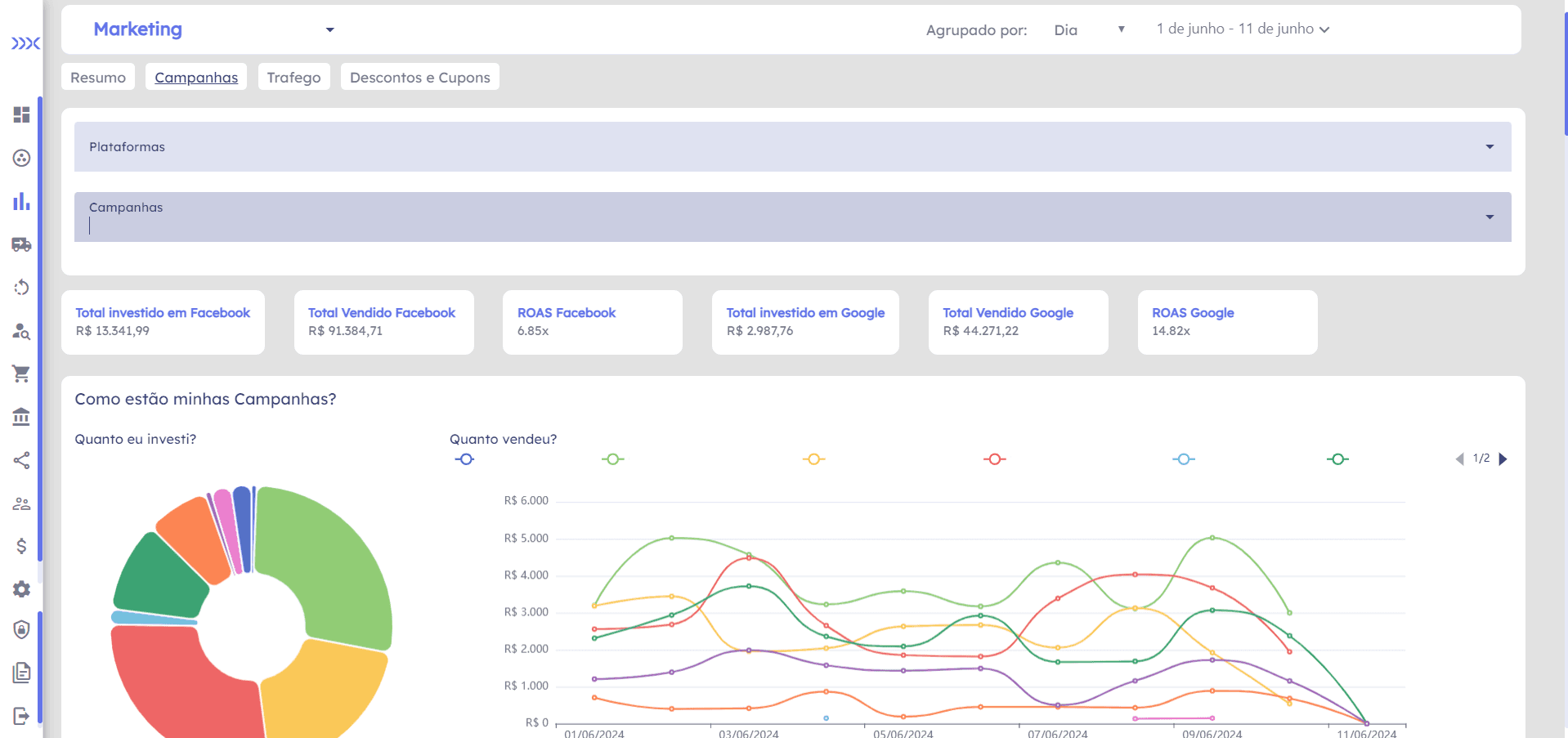The image size is (1568, 738).
Task: Click the logout icon at sidebar bottom
Action: (x=21, y=716)
